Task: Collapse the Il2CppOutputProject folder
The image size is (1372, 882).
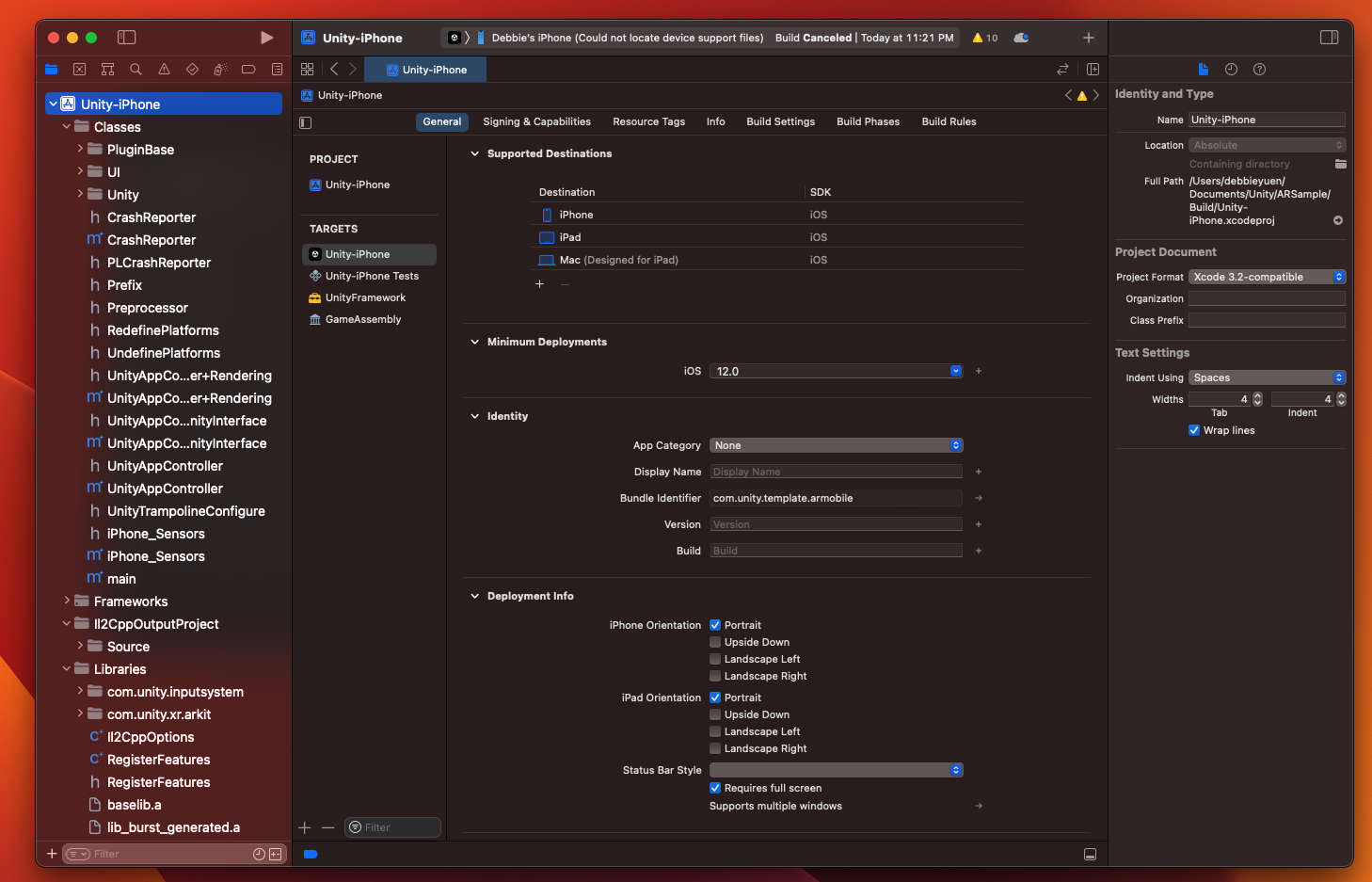Action: click(x=67, y=623)
